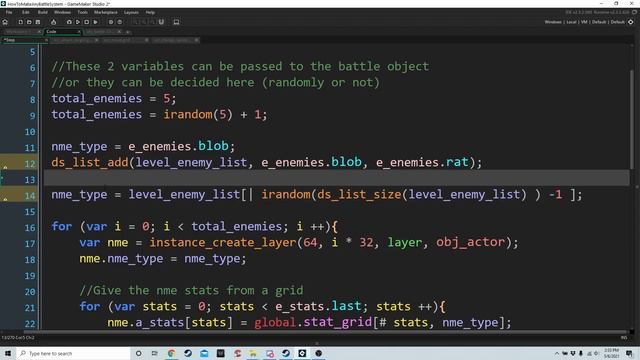Click warning marker on line 14
This screenshot has width=640, height=360.
click(x=5, y=199)
